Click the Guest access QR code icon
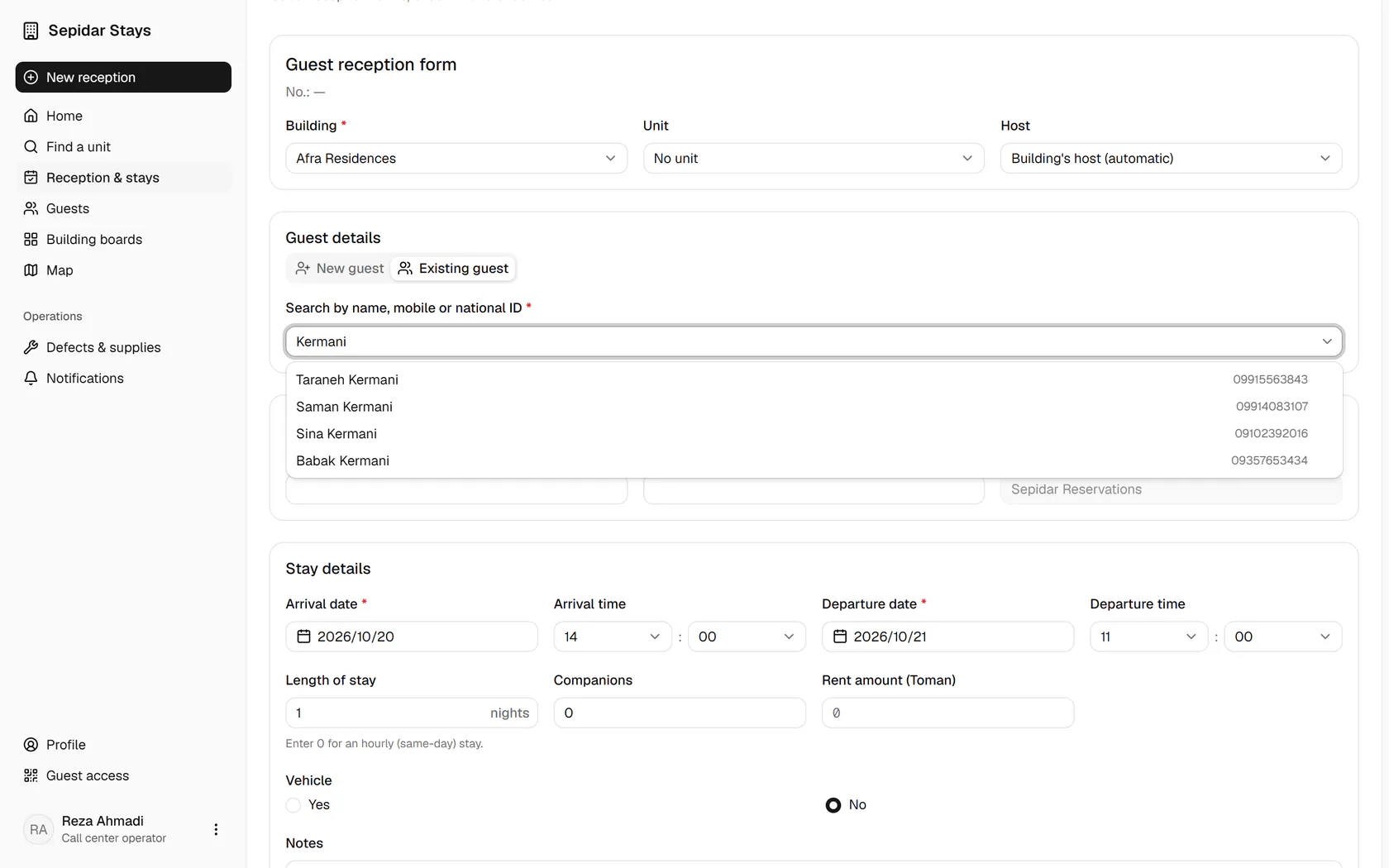The image size is (1389, 868). pyautogui.click(x=31, y=775)
